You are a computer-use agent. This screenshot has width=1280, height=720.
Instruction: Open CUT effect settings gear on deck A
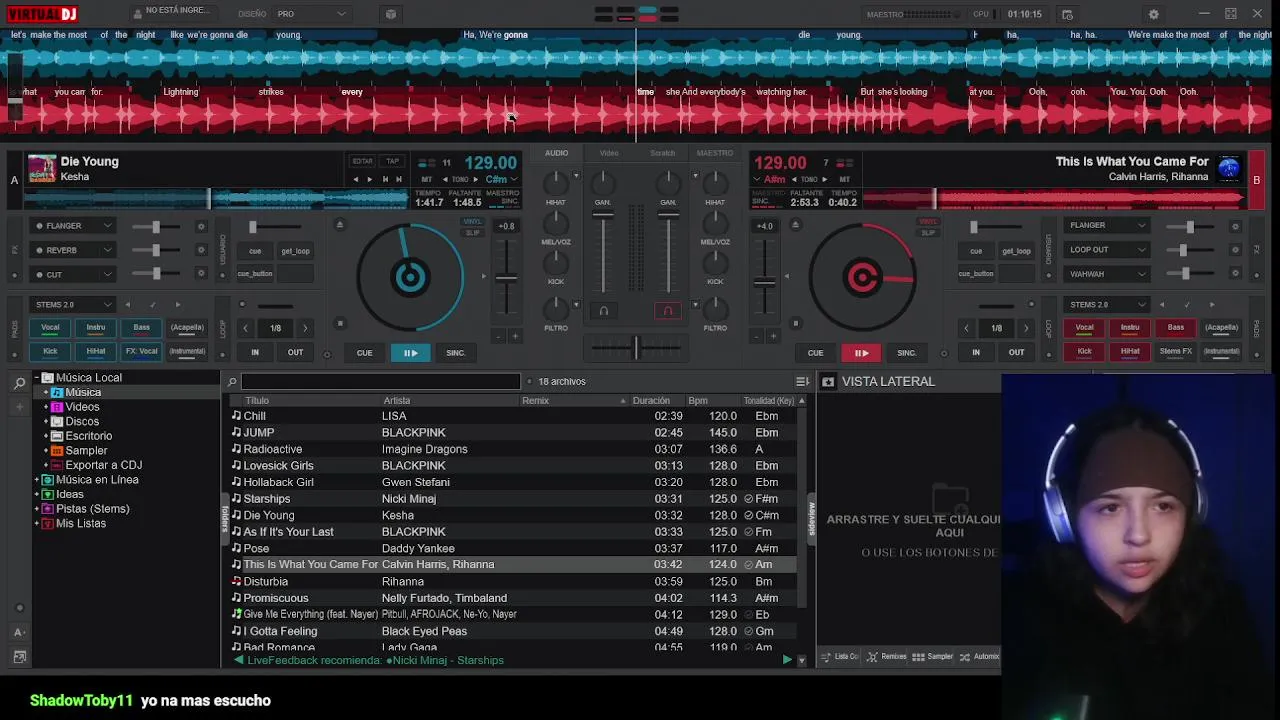(200, 274)
